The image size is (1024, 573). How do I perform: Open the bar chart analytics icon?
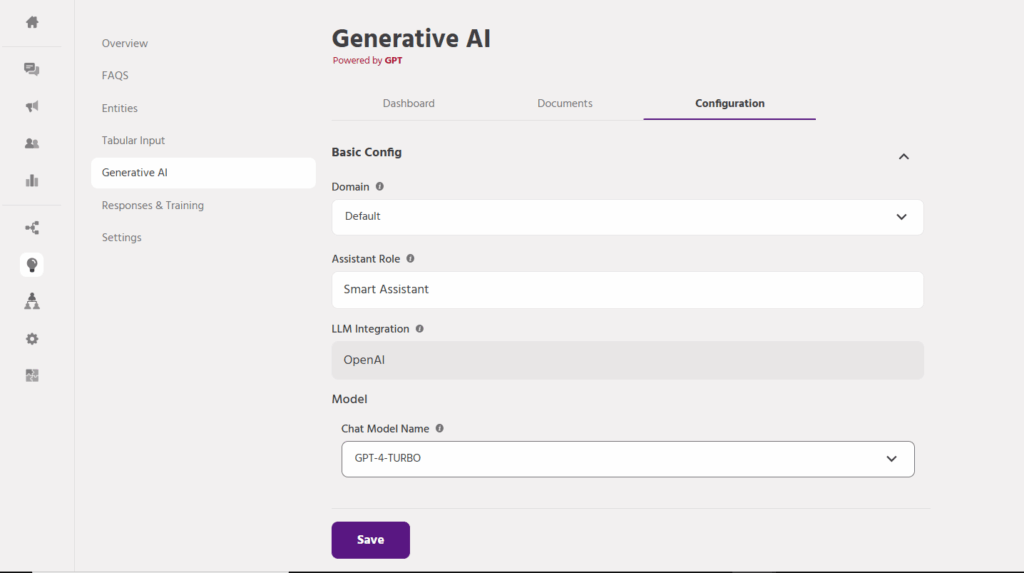(x=31, y=181)
